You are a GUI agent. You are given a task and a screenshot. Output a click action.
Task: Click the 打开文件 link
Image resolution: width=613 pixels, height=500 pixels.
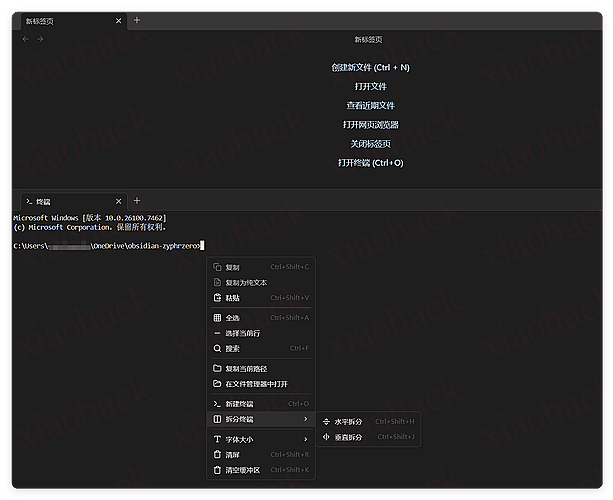(370, 86)
